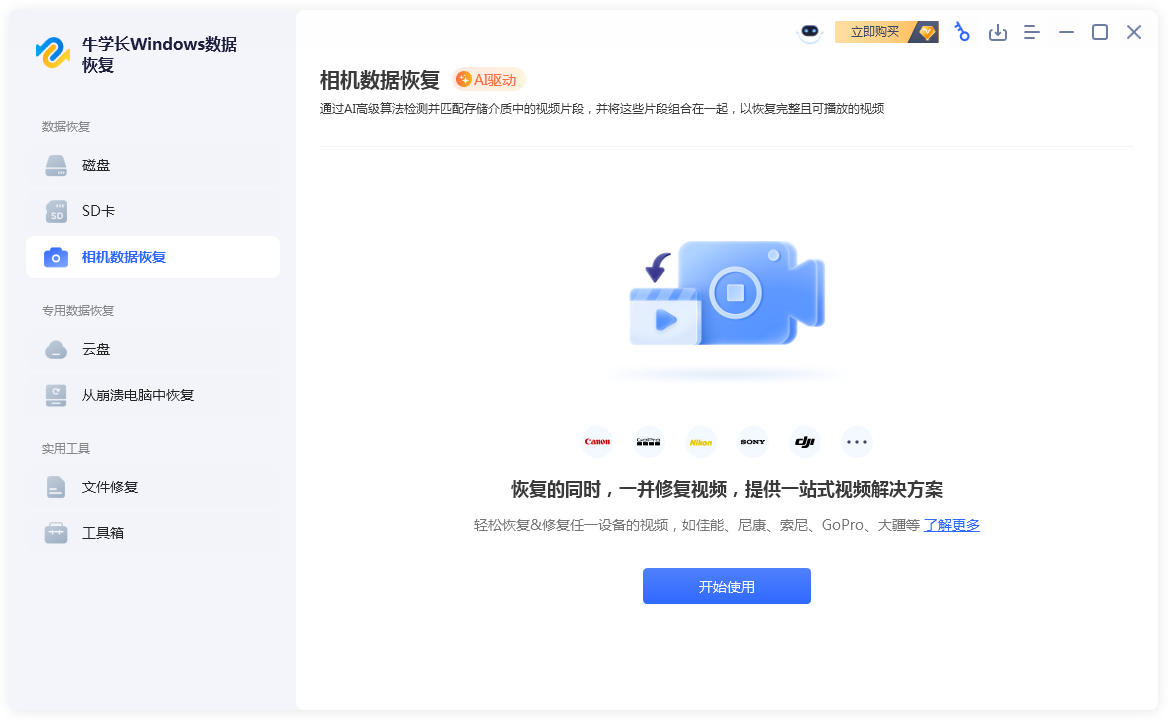1169x721 pixels.
Task: Expand more brands via three-dots icon
Action: click(x=856, y=442)
